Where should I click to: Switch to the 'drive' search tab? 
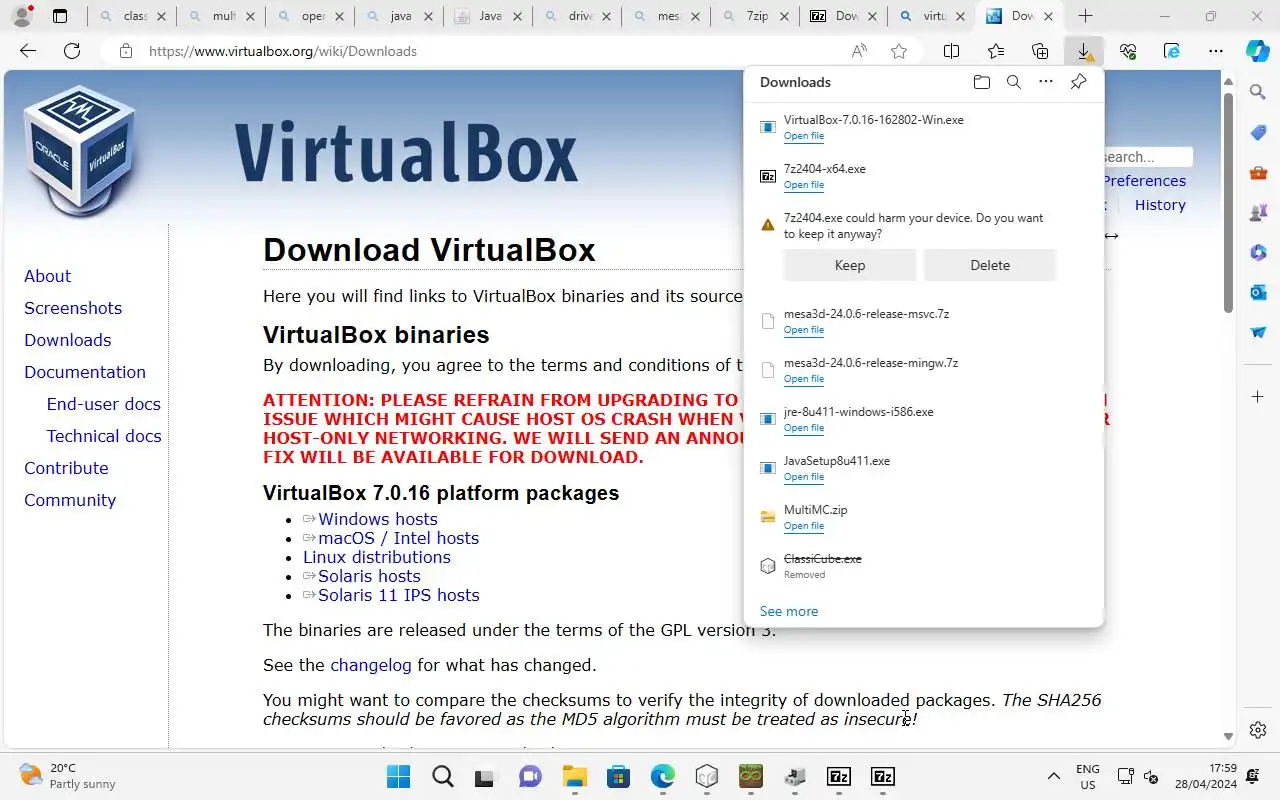[x=577, y=16]
